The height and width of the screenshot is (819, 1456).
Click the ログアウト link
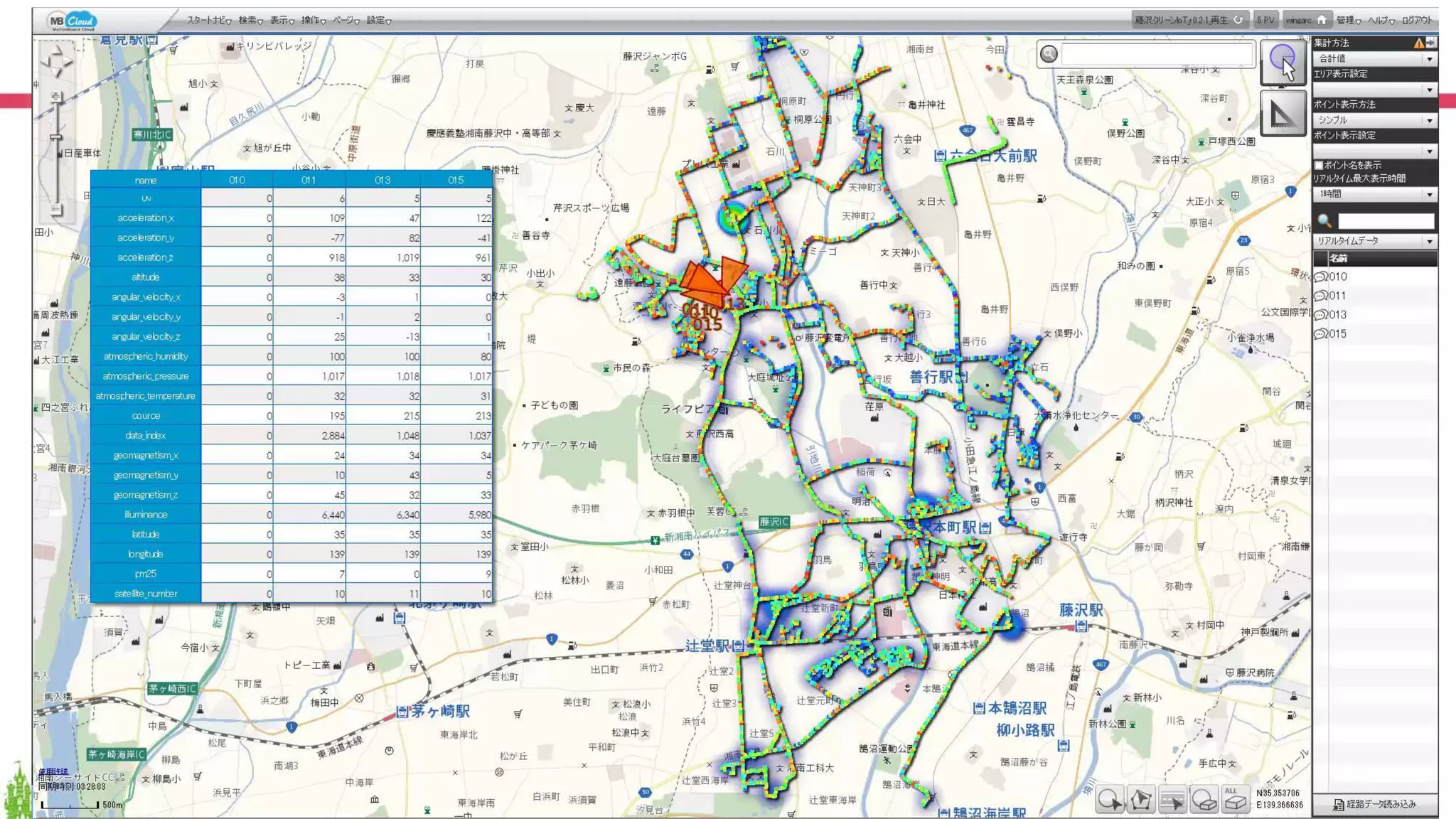pyautogui.click(x=1417, y=20)
